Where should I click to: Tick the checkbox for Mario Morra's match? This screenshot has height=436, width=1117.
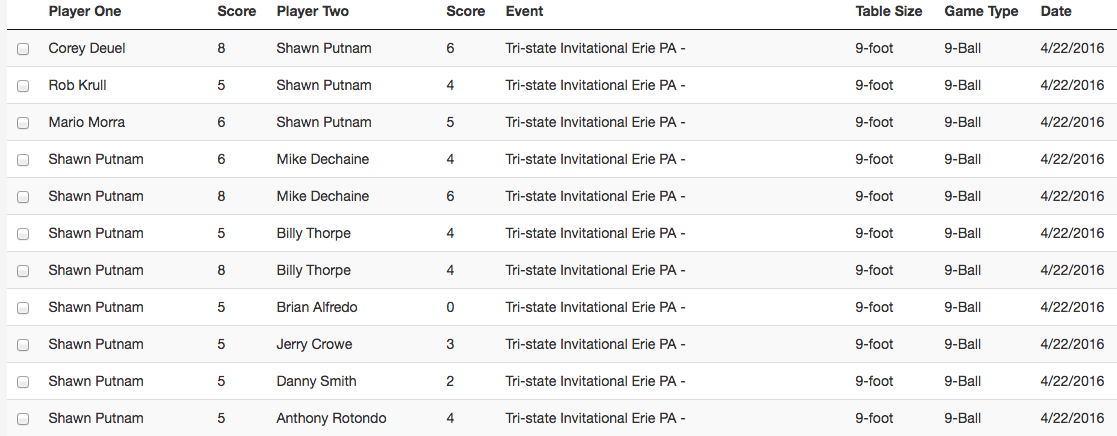[x=23, y=123]
